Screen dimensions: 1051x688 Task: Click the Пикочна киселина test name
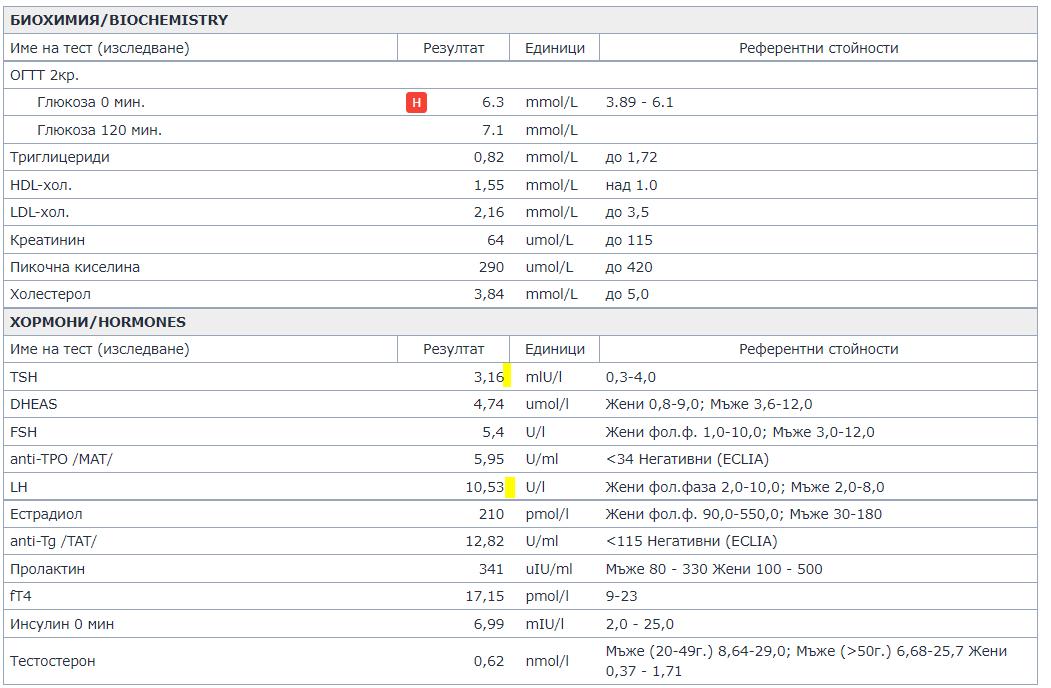[75, 267]
